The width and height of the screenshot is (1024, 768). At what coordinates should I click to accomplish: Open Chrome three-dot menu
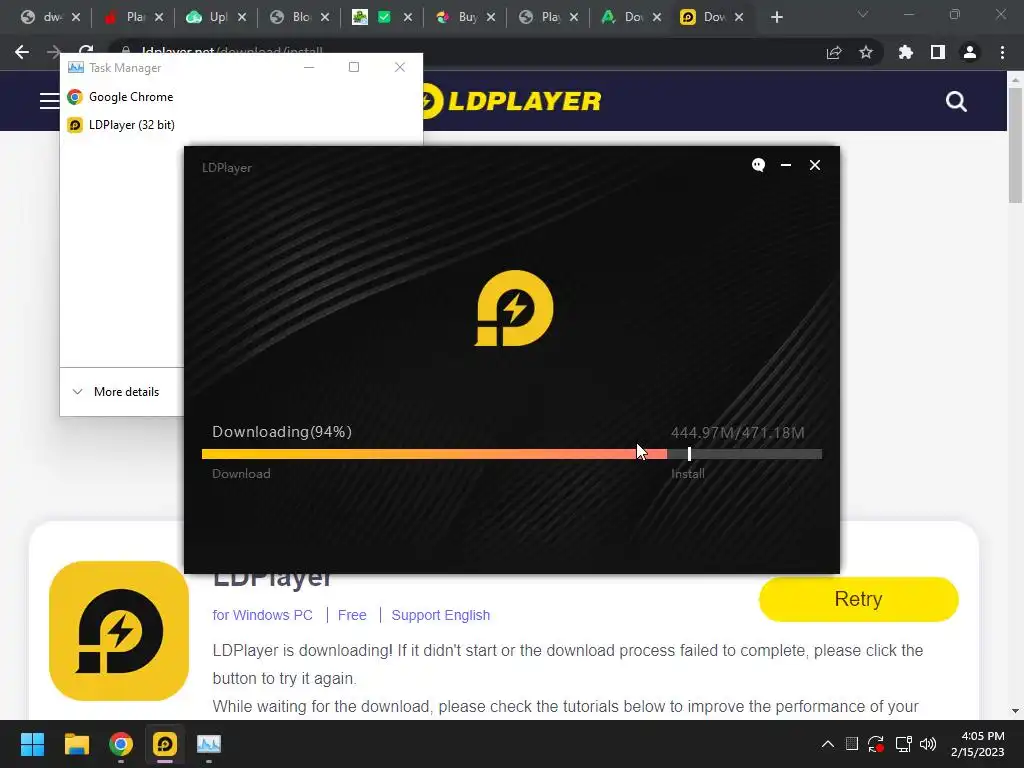tap(1002, 52)
